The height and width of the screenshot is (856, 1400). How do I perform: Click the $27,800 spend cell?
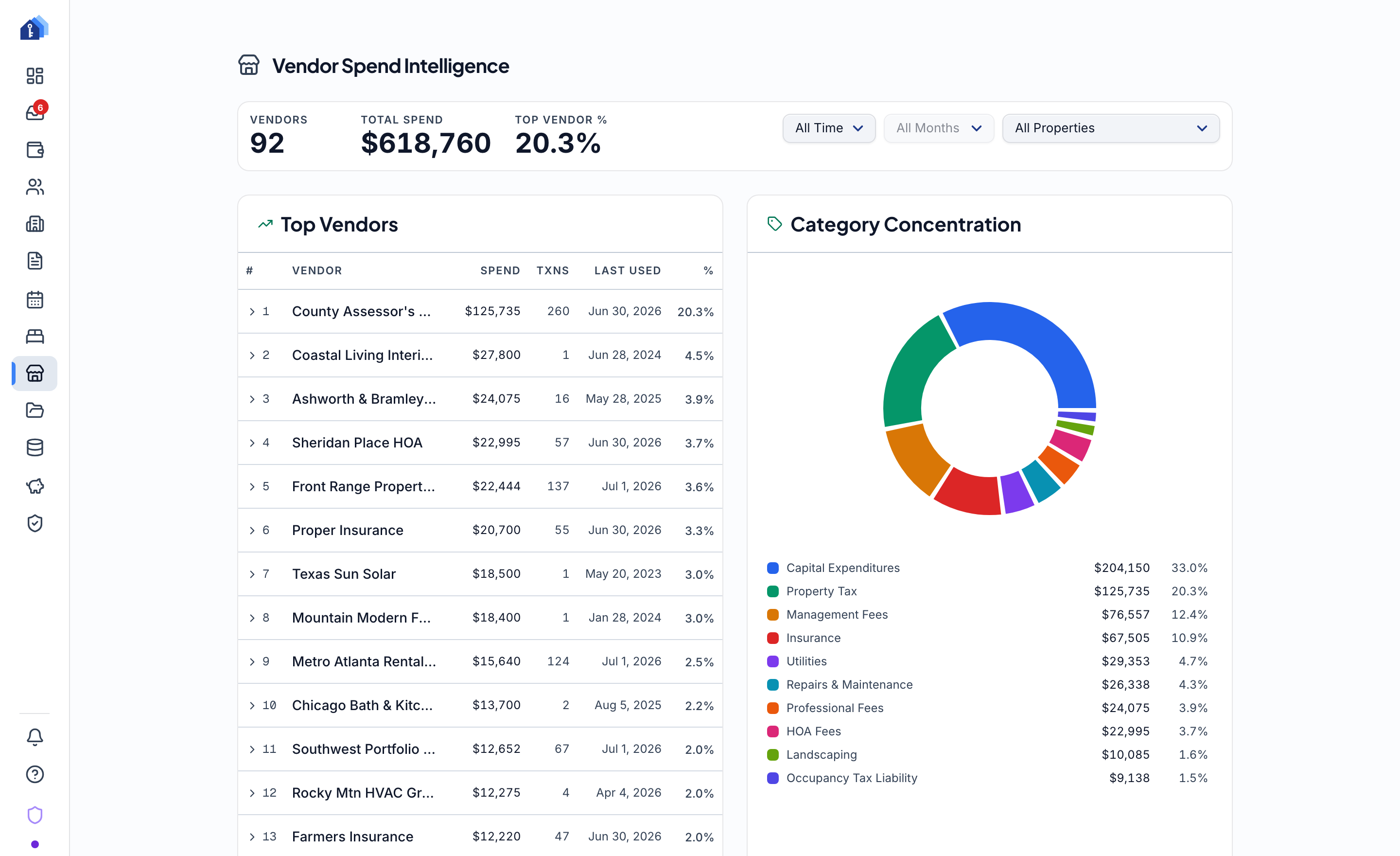[496, 355]
